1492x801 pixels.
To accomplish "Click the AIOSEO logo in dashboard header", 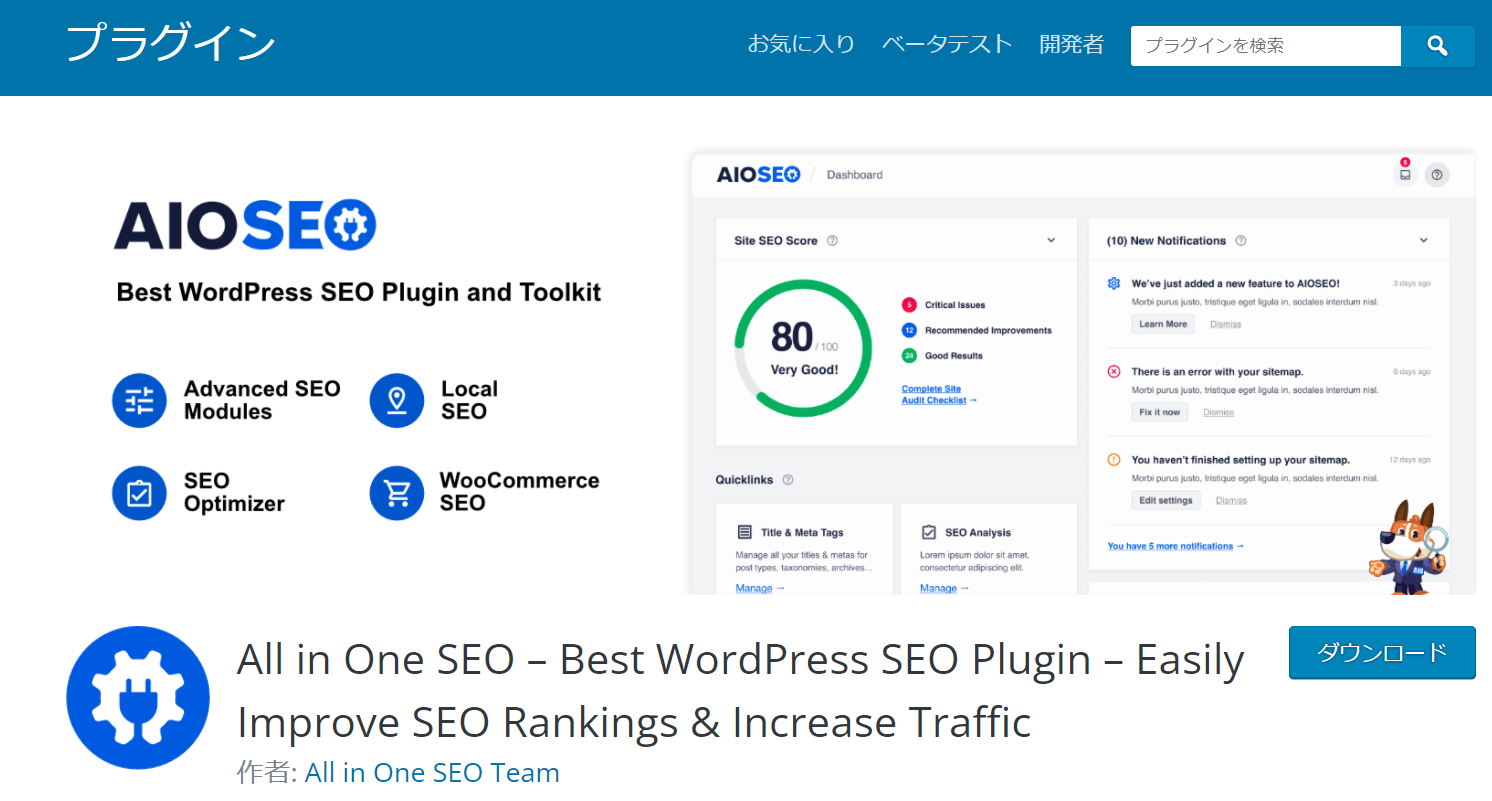I will coord(759,175).
